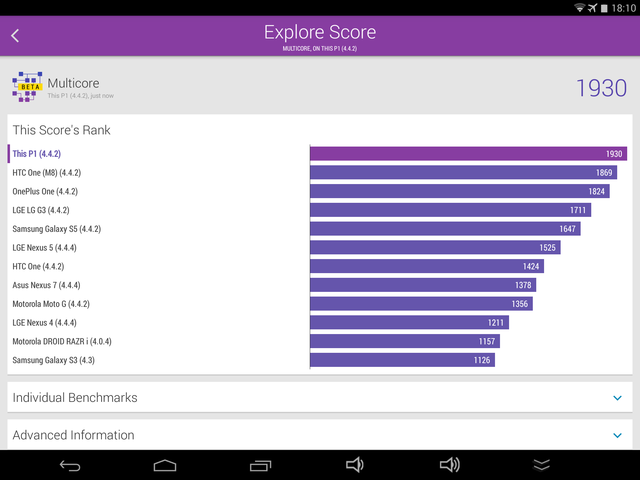Tap the Explore Score title
The width and height of the screenshot is (640, 480).
click(320, 32)
